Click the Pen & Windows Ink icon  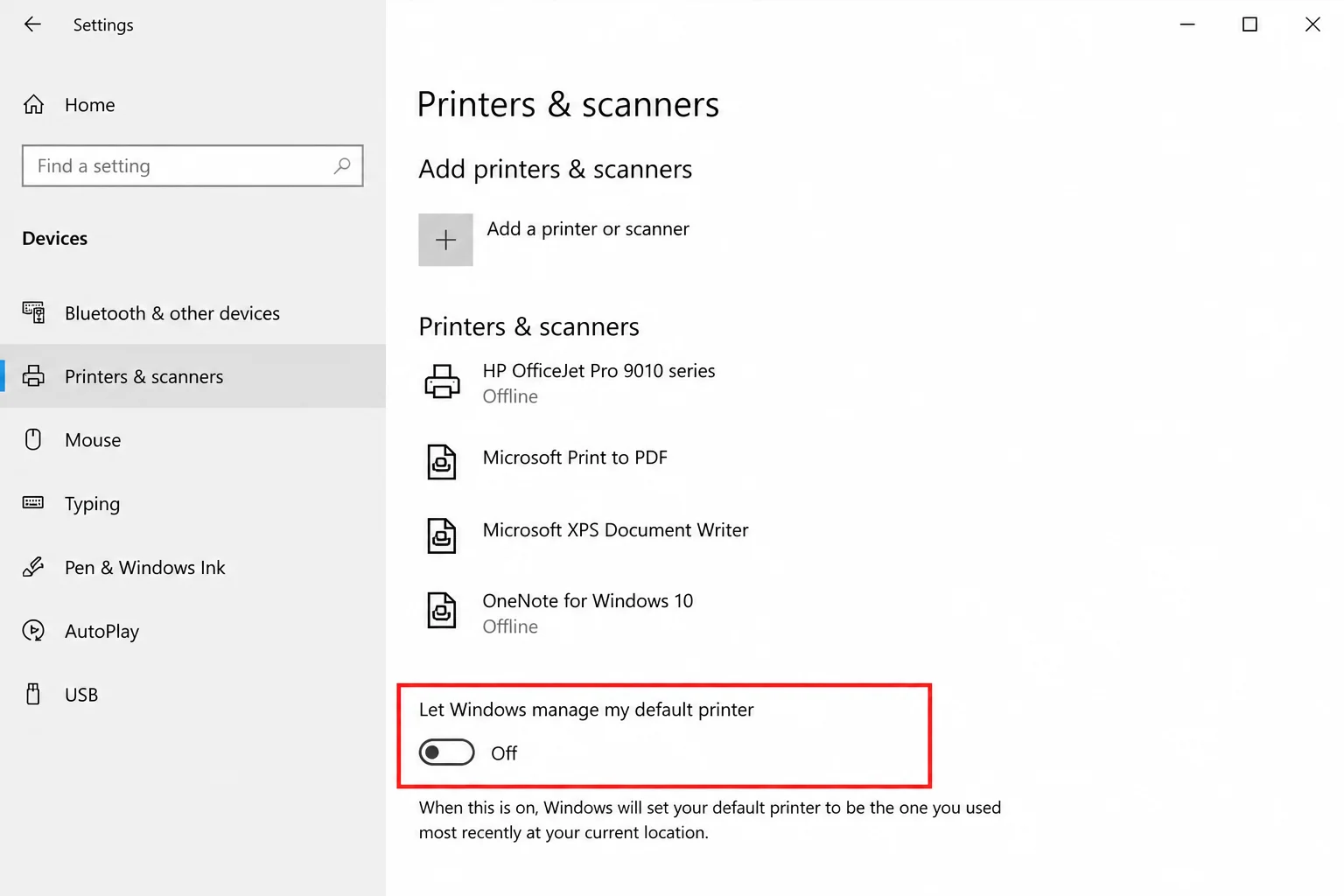33,567
